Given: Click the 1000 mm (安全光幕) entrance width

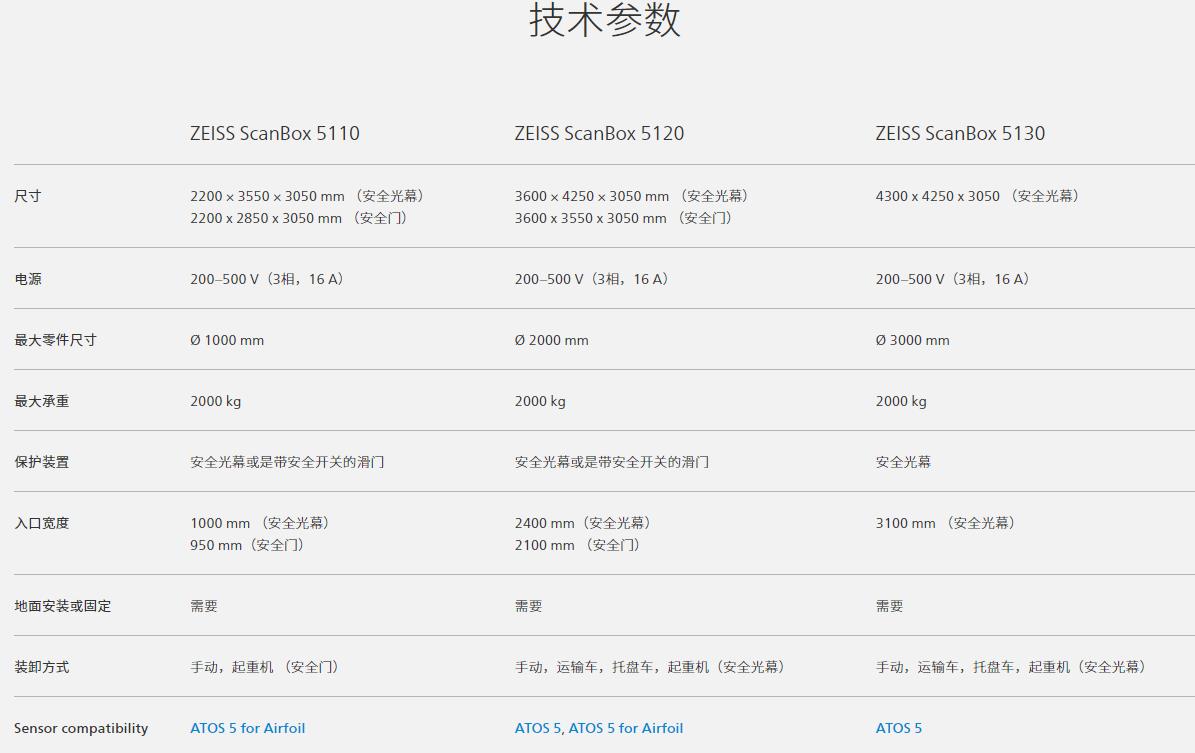Looking at the screenshot, I should click(260, 523).
